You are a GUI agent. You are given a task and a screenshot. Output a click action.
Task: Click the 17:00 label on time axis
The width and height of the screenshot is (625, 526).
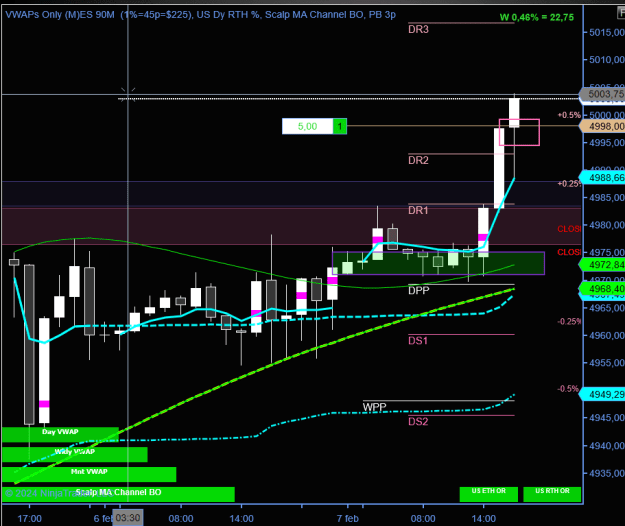click(x=29, y=518)
